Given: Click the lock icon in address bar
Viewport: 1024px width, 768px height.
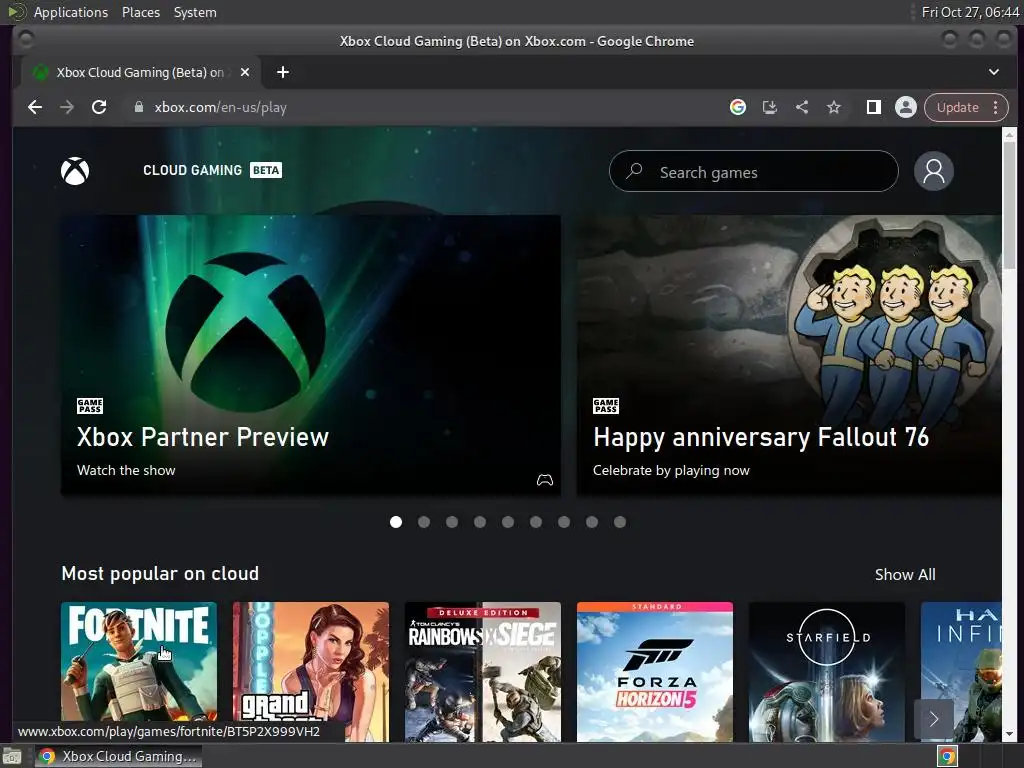Looking at the screenshot, I should point(138,107).
